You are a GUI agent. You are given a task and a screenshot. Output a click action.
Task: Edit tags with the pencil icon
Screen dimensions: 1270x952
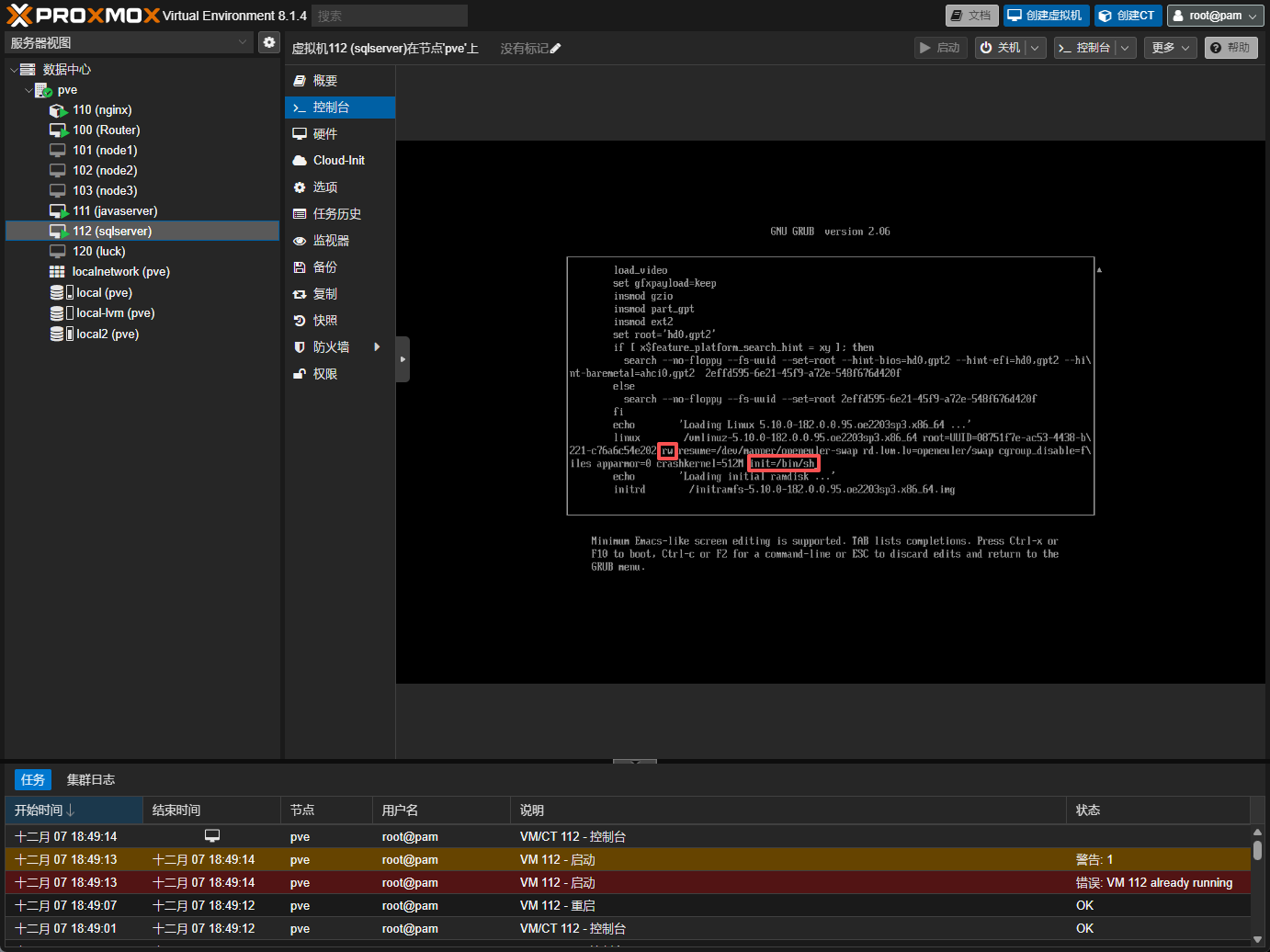(x=555, y=49)
